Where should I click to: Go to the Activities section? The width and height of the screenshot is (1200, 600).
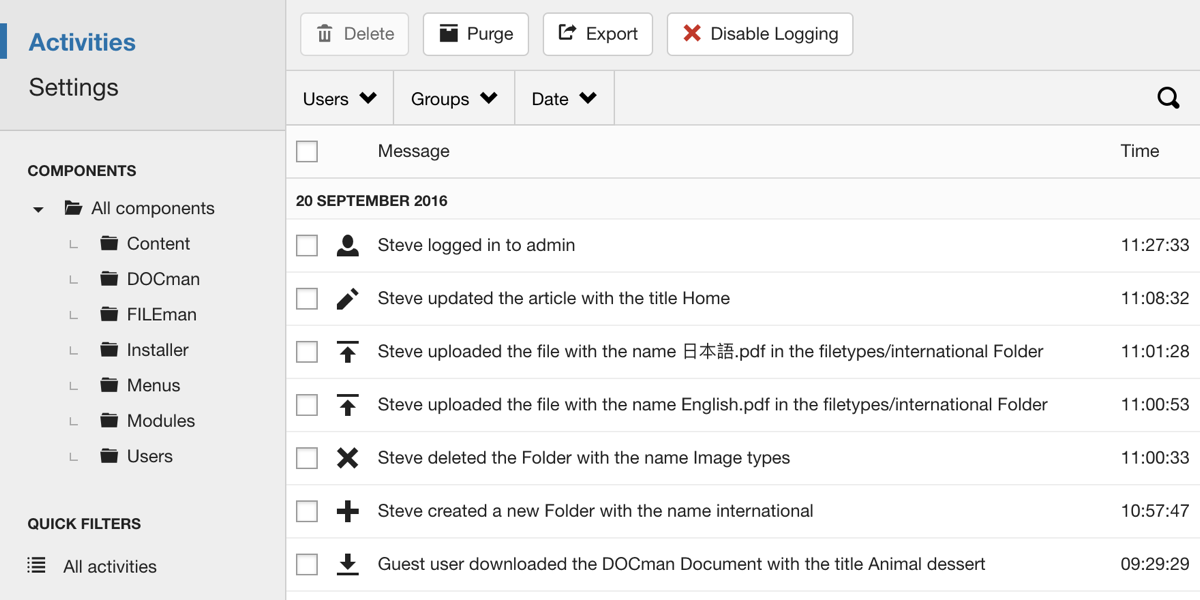82,42
